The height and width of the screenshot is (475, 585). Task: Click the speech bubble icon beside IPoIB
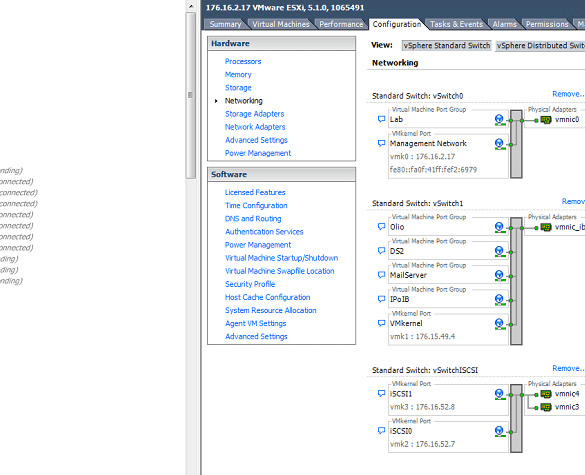pyautogui.click(x=381, y=299)
